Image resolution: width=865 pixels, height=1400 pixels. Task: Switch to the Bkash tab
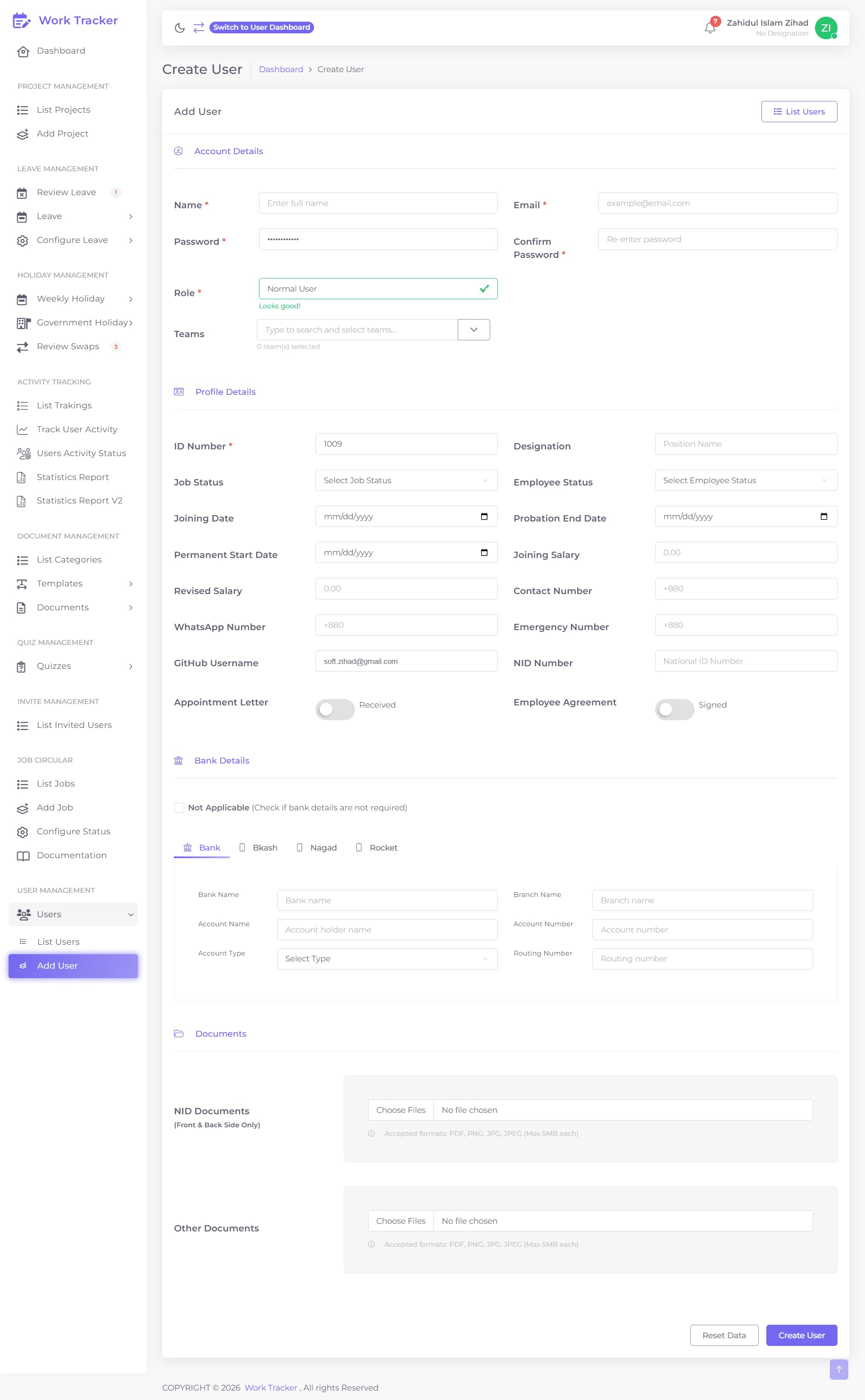click(258, 848)
